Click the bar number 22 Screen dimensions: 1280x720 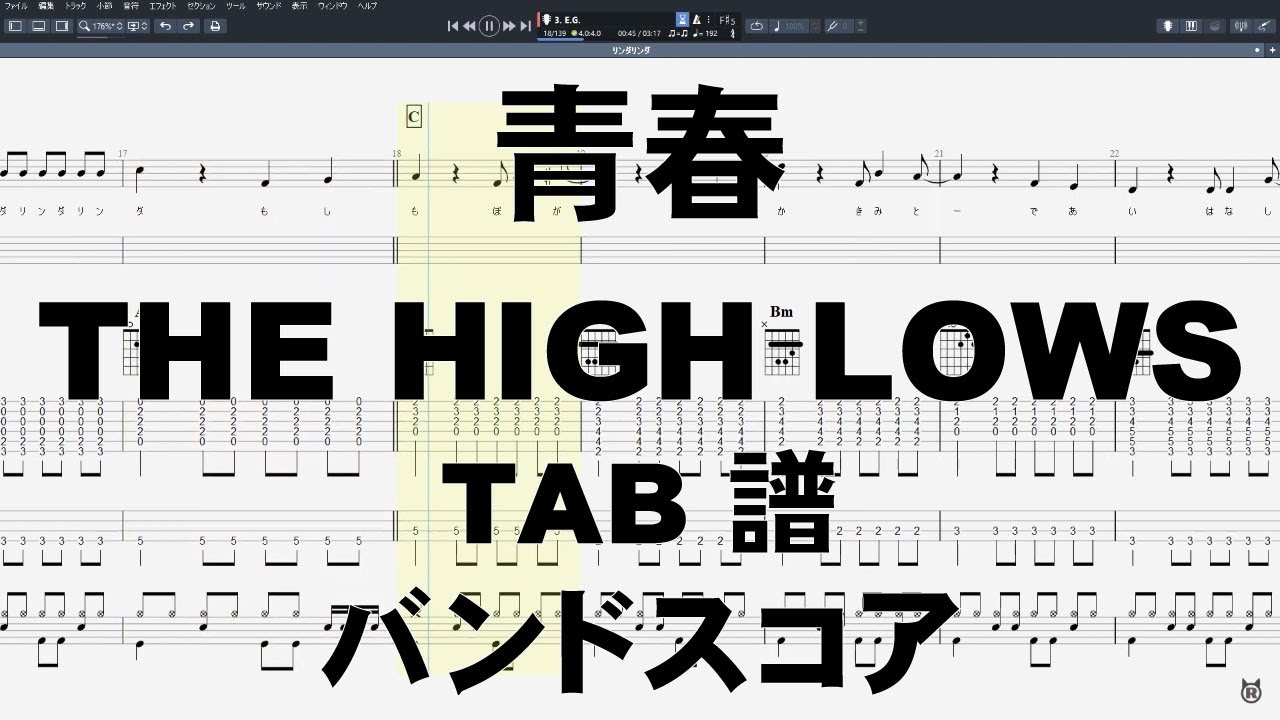(x=1114, y=154)
